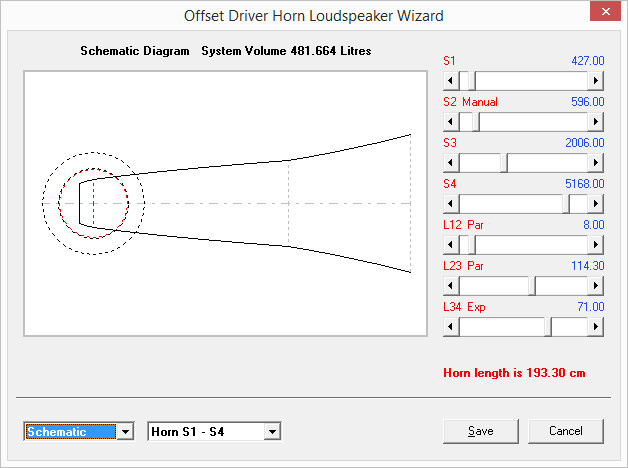Screen dimensions: 628x468
Task: Cancel the horn wizard dialog
Action: (x=566, y=431)
